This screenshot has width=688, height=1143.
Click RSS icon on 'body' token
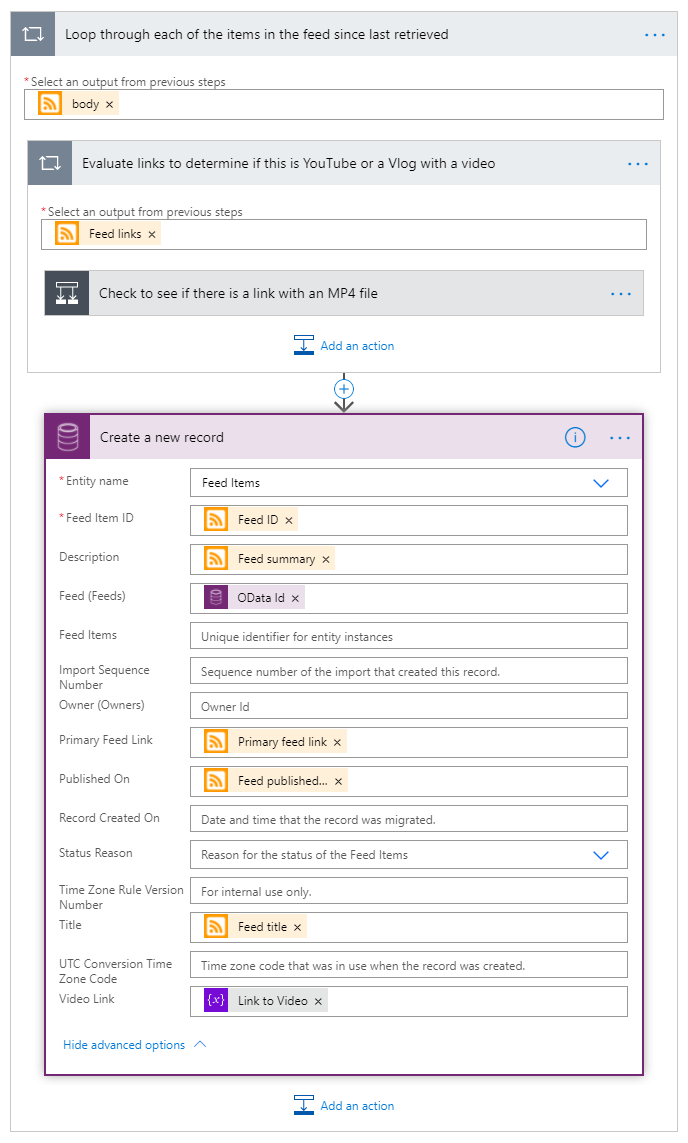coord(50,104)
